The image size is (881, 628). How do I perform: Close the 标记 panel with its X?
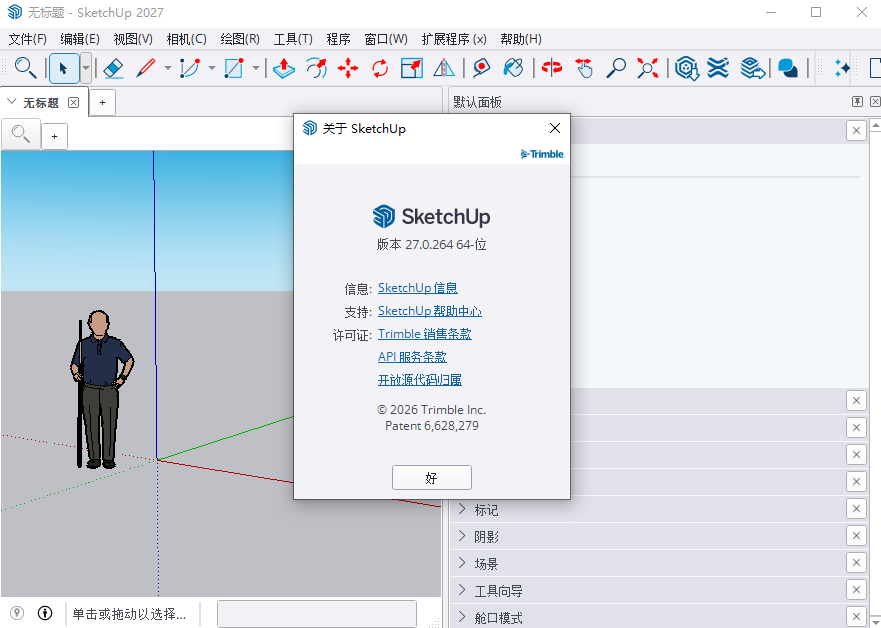856,508
